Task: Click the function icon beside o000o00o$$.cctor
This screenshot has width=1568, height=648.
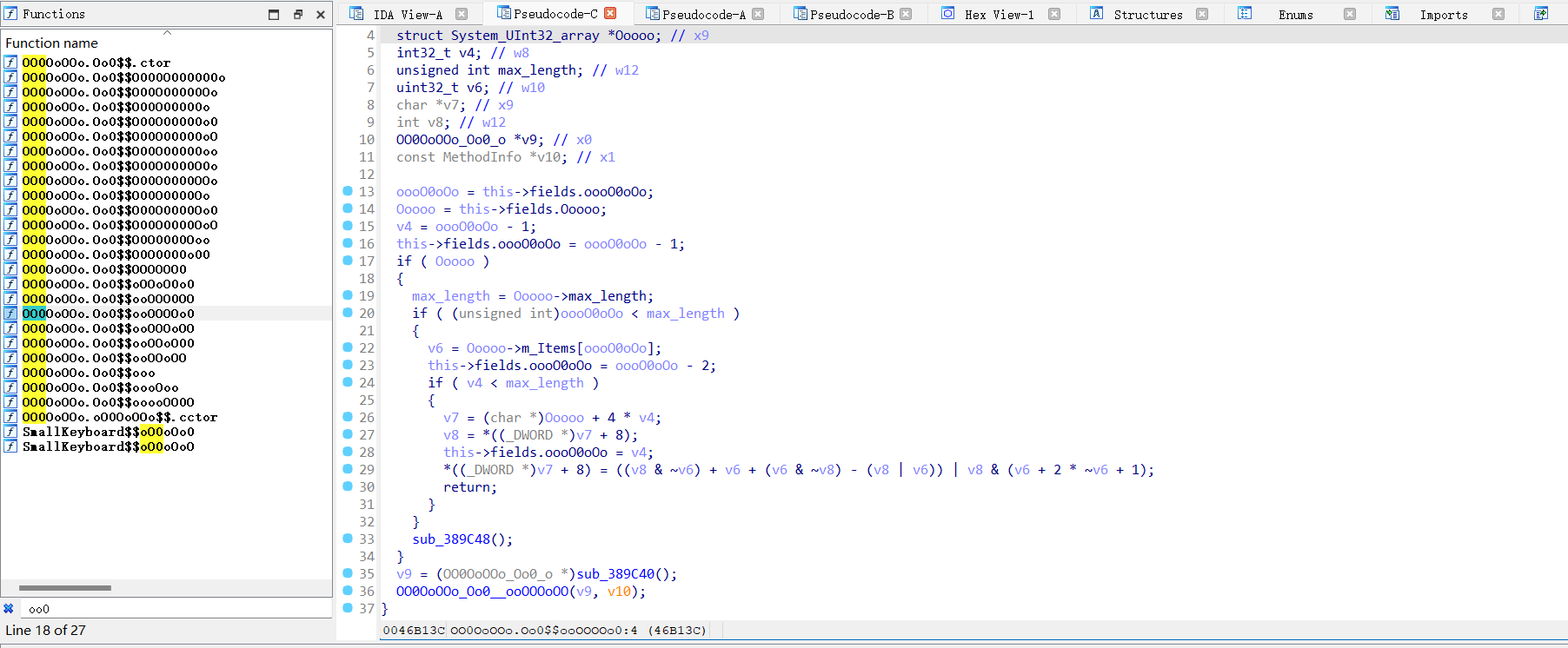Action: click(10, 417)
